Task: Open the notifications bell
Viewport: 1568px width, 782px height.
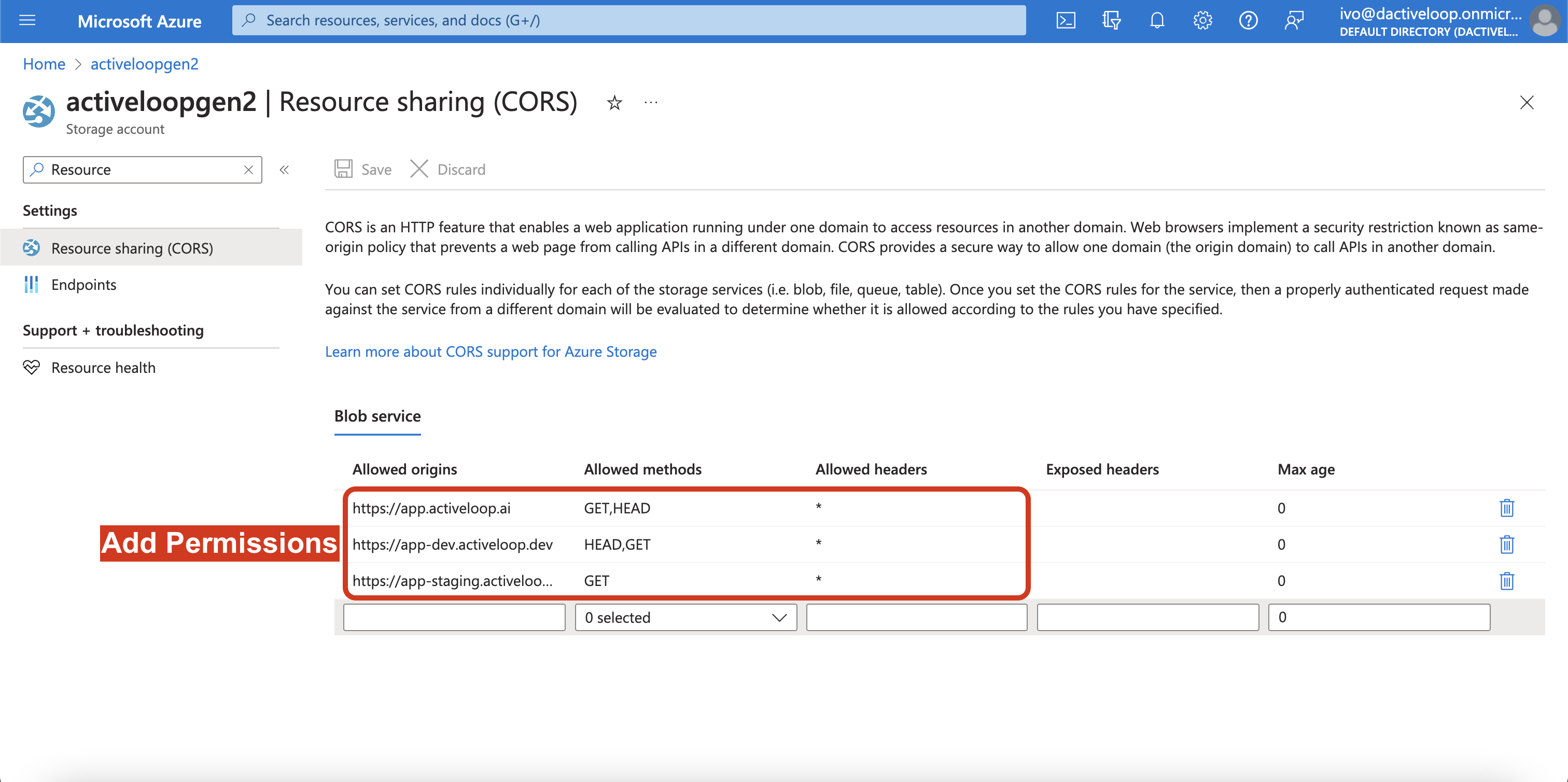Action: pos(1156,21)
